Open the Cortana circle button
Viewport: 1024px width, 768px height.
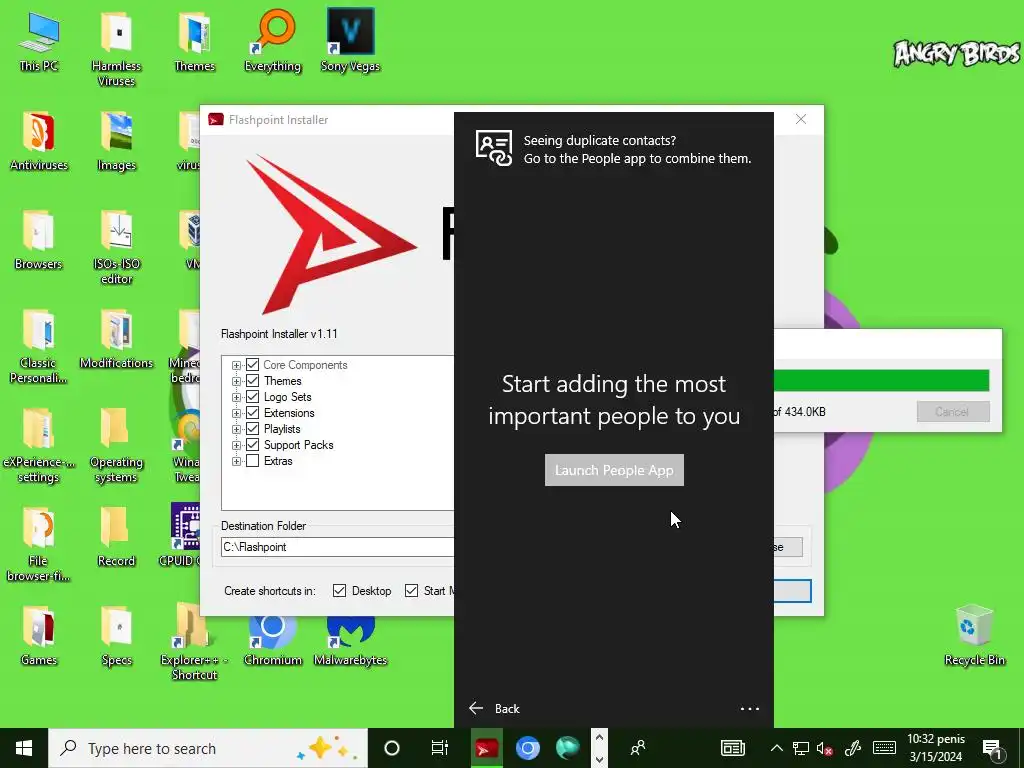[x=392, y=748]
